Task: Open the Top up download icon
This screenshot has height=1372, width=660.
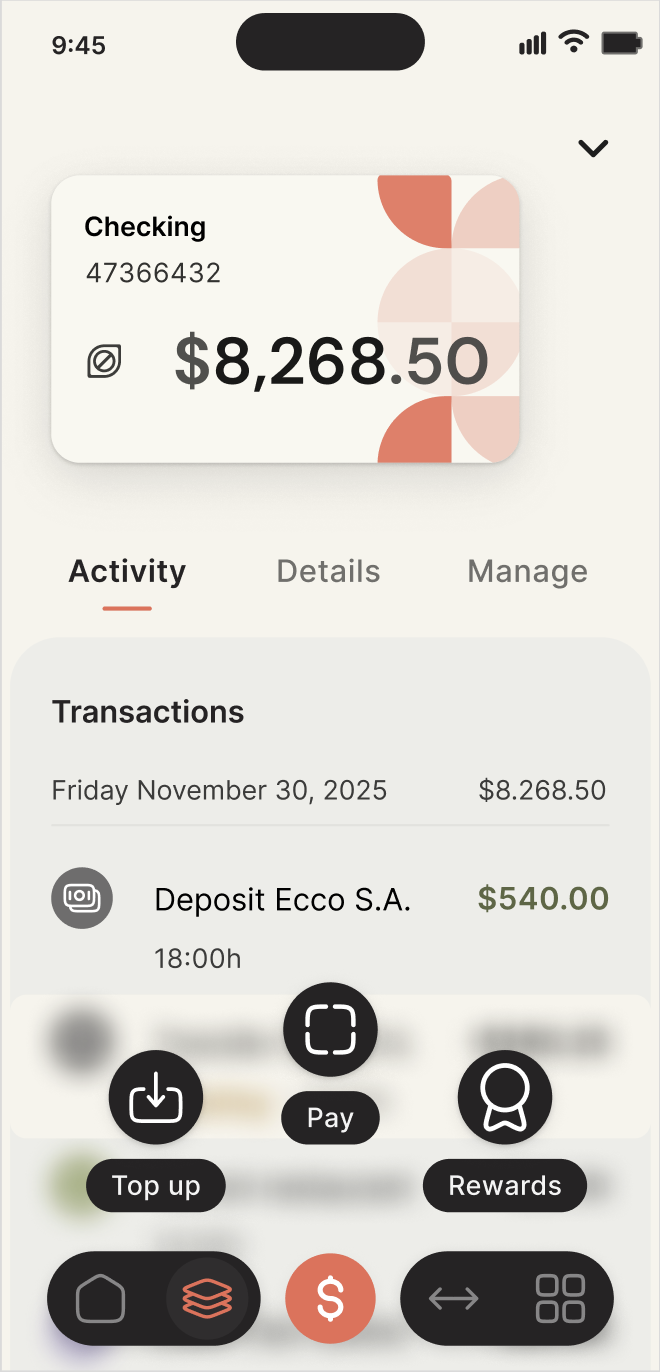Action: (156, 1098)
